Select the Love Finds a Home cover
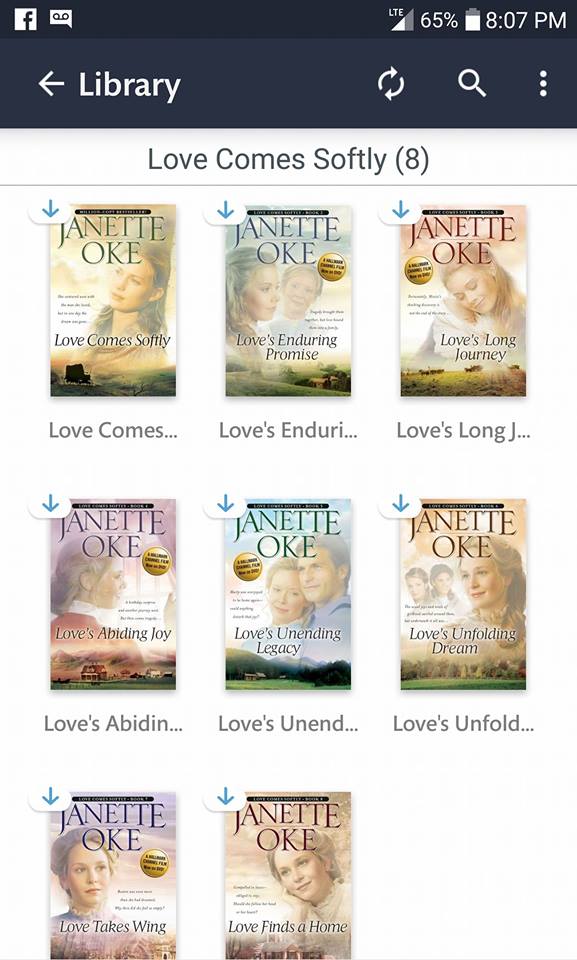Image resolution: width=577 pixels, height=960 pixels. point(288,876)
